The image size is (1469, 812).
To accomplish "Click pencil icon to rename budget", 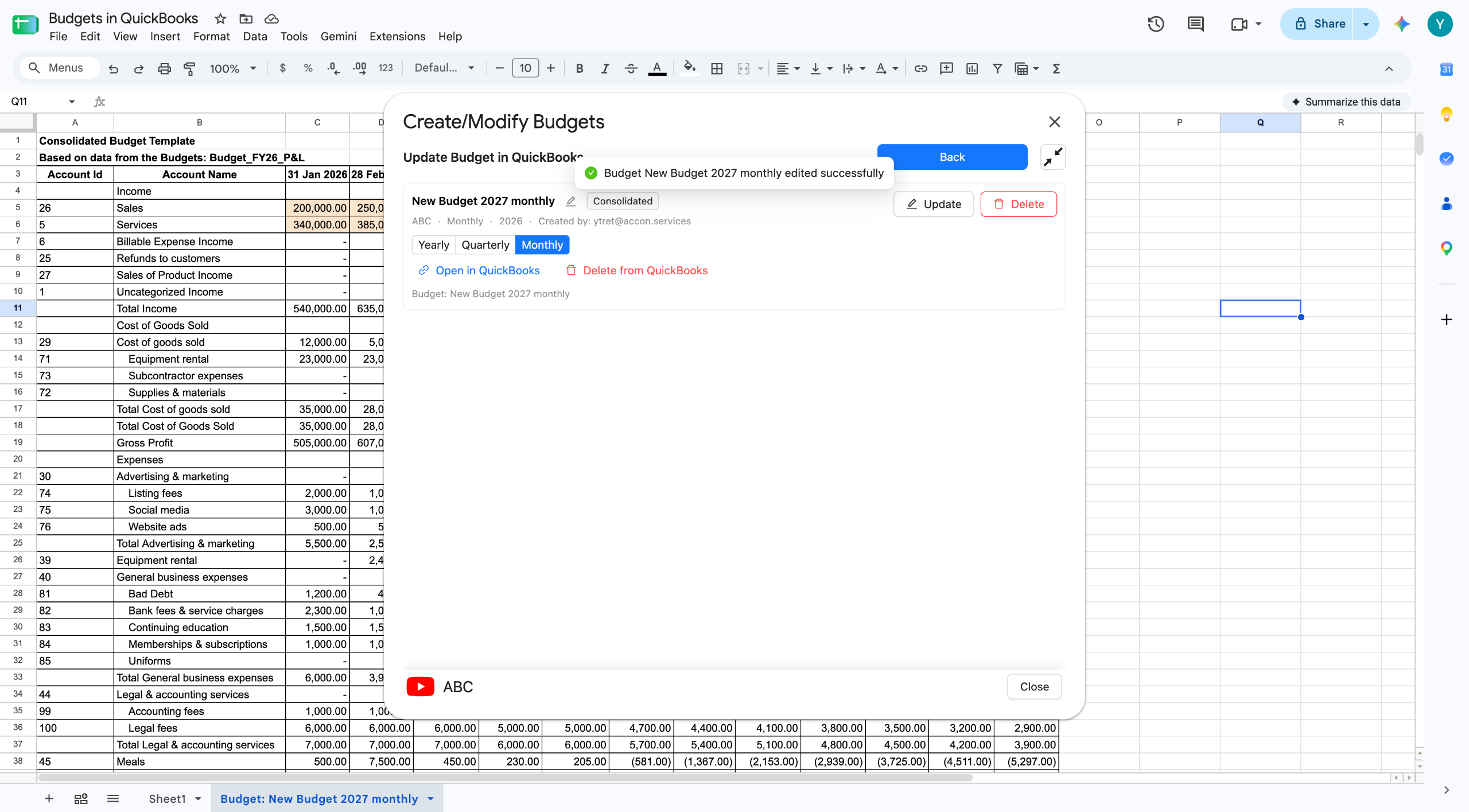I will (570, 201).
